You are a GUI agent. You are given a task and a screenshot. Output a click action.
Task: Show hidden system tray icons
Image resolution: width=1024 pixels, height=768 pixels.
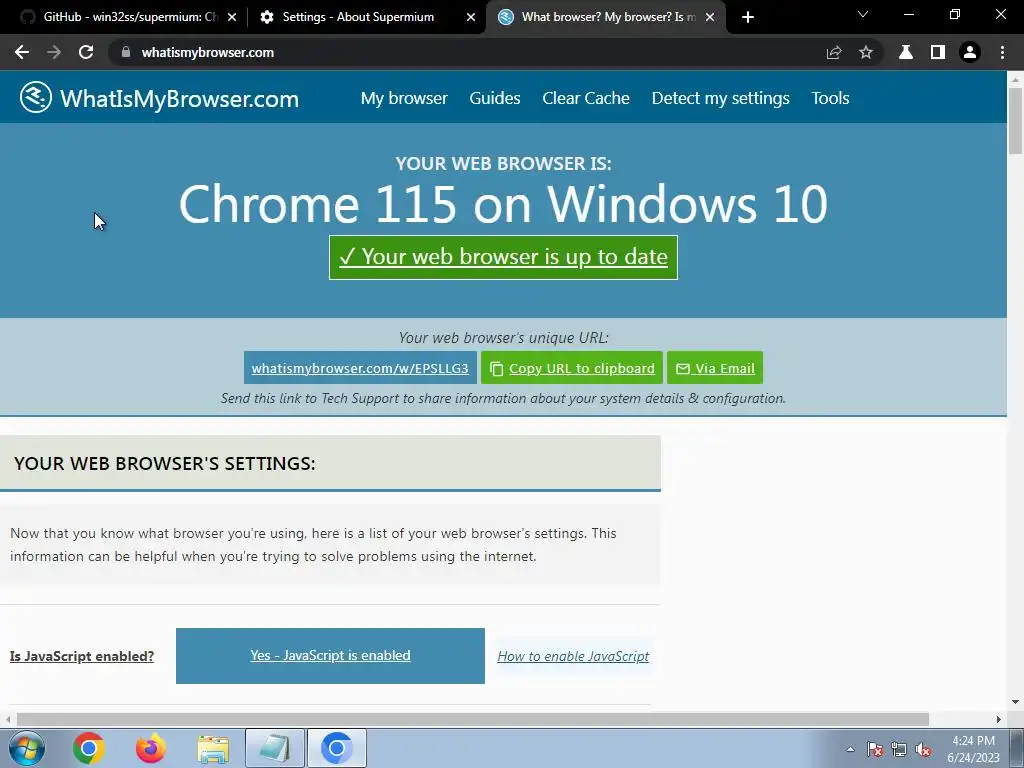850,749
